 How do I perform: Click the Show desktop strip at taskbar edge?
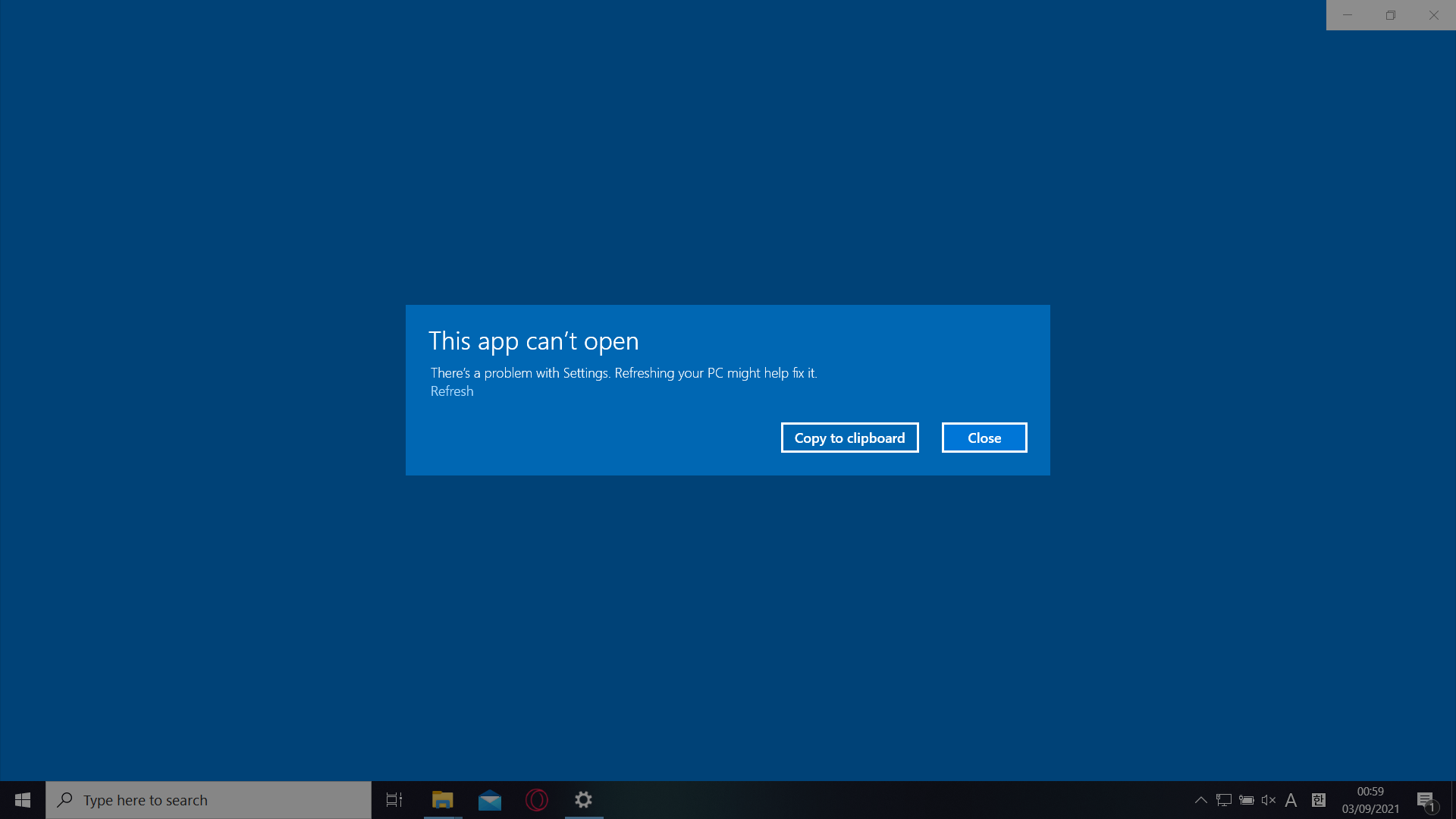click(x=1453, y=800)
